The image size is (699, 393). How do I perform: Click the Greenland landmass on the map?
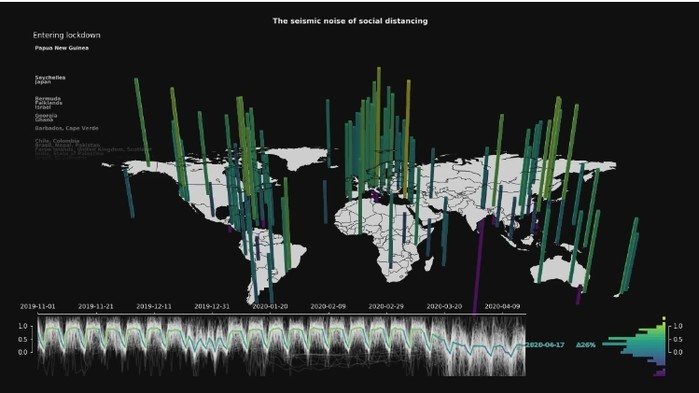[296, 158]
